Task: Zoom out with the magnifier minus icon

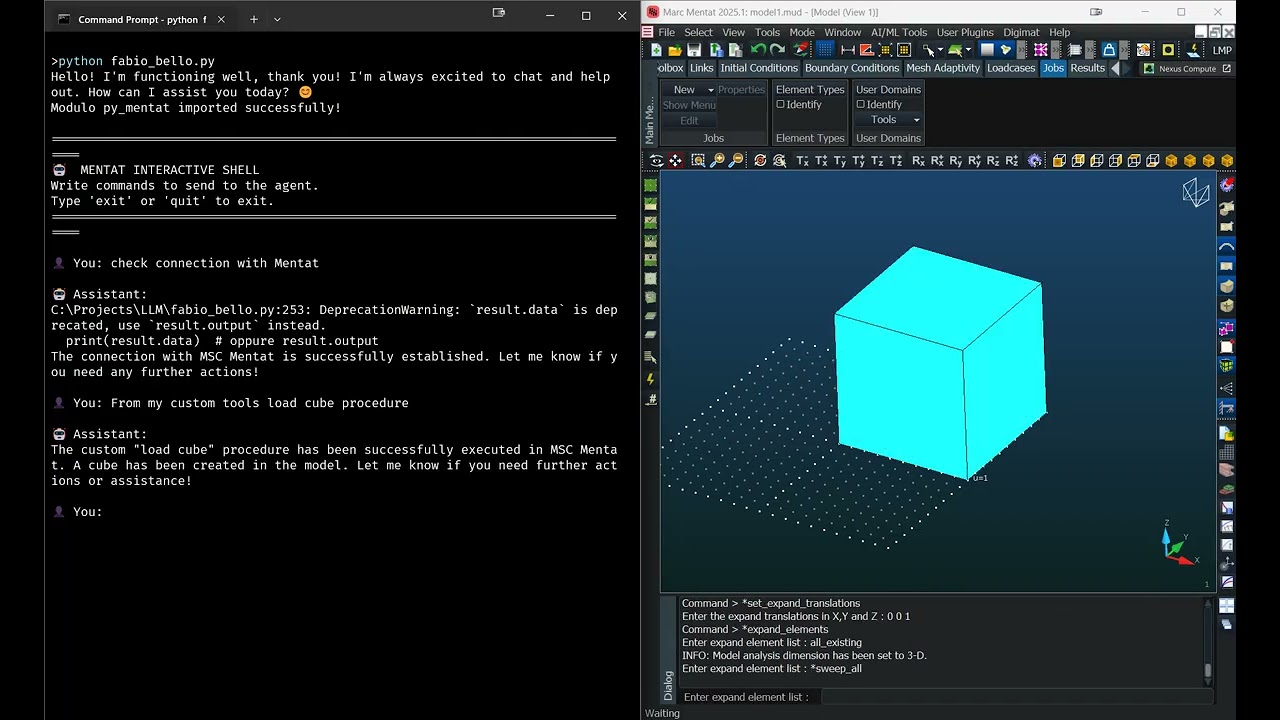Action: pyautogui.click(x=736, y=160)
